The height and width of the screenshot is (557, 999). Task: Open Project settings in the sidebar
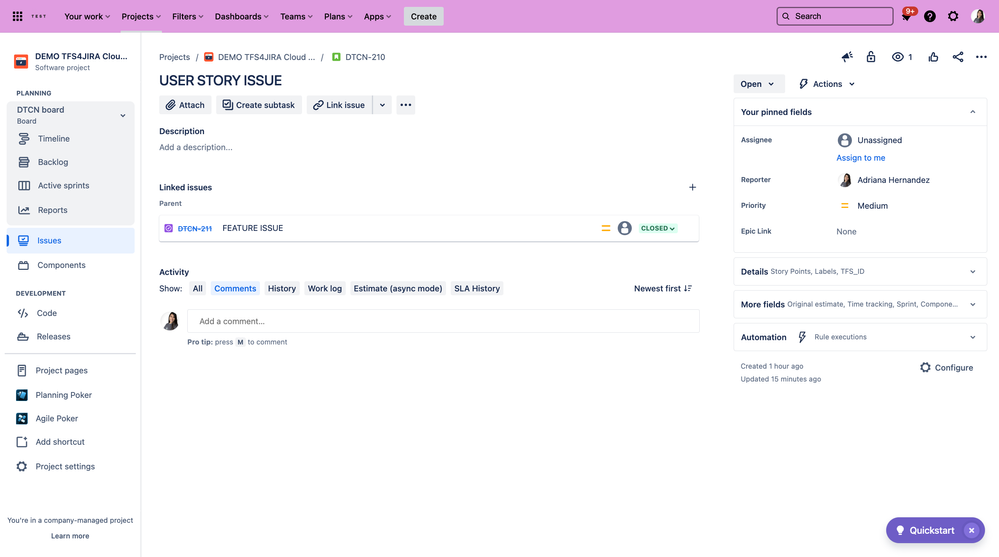[x=65, y=467]
